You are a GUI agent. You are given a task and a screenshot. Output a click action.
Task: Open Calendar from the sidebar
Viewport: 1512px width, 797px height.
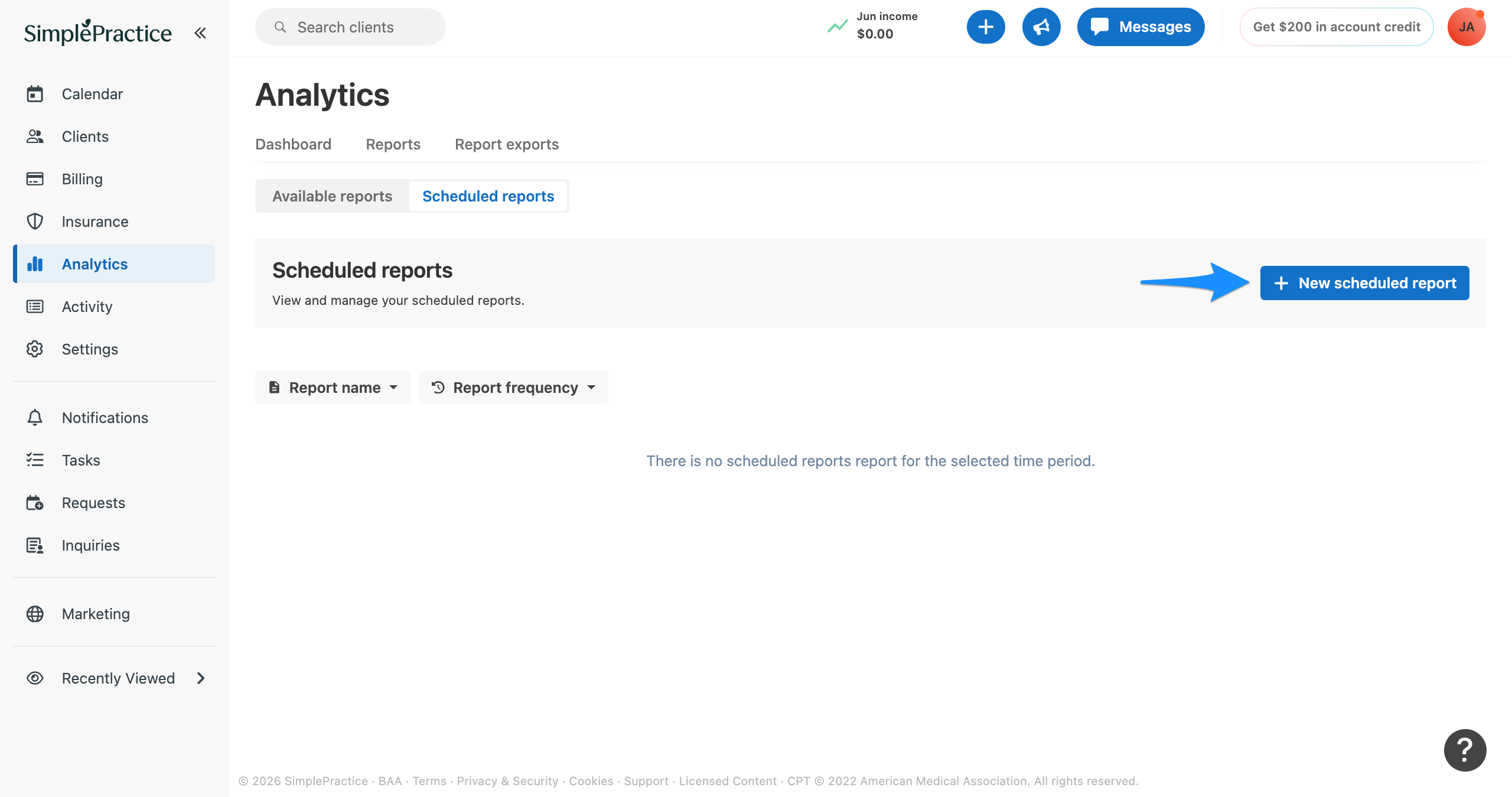pyautogui.click(x=114, y=94)
